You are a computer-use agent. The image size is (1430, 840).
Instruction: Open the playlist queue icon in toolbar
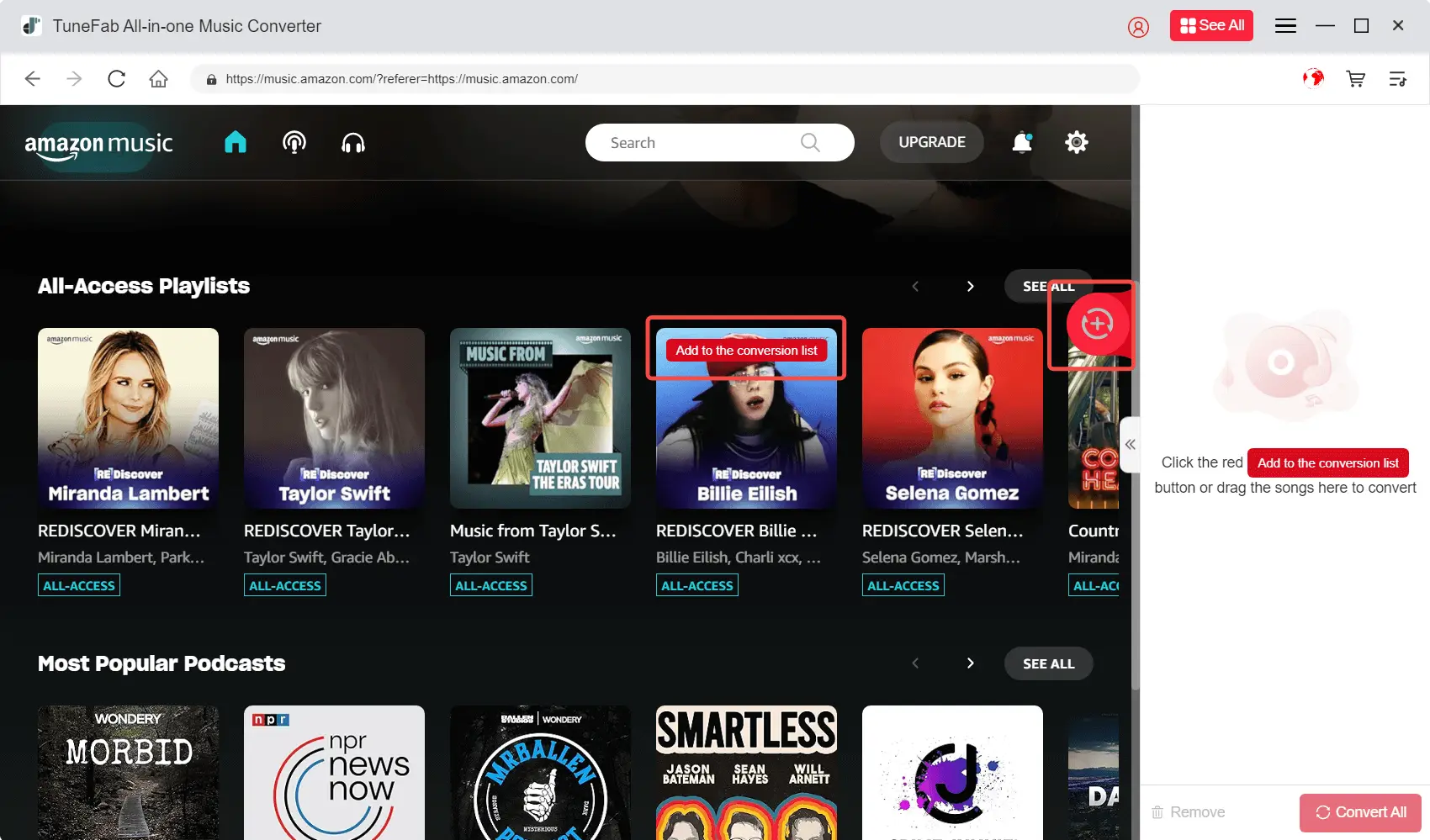coord(1397,79)
